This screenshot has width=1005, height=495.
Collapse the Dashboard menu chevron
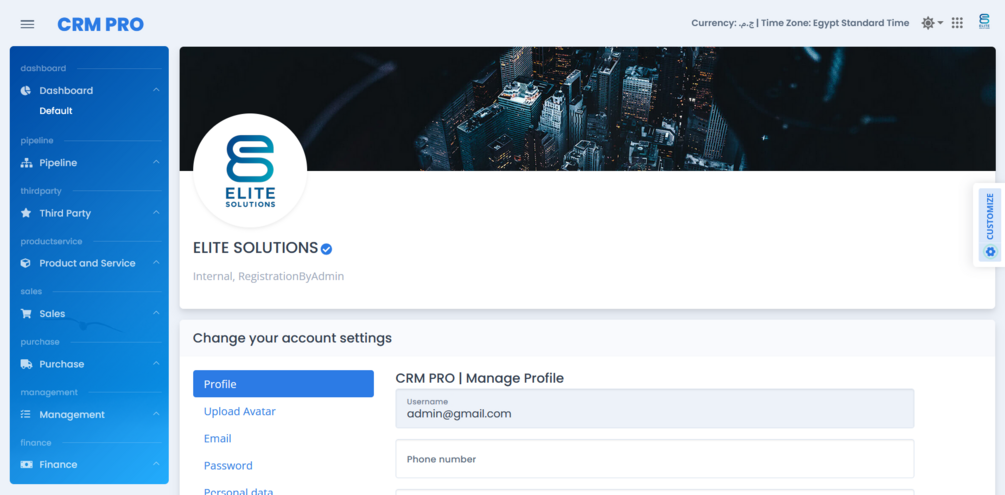[x=156, y=90]
